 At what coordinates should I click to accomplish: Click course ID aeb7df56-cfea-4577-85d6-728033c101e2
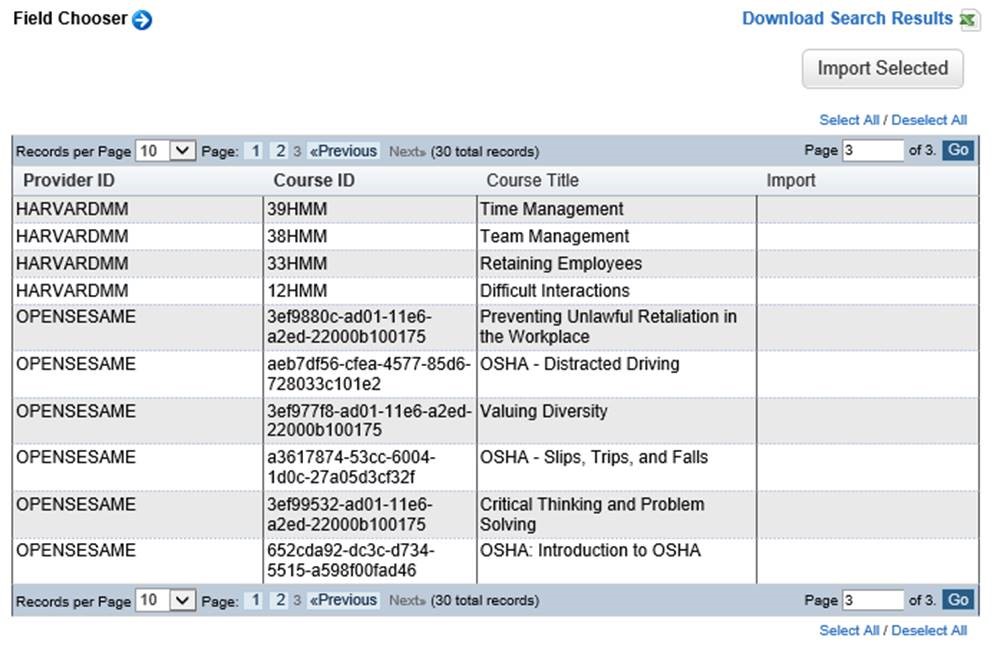(369, 374)
